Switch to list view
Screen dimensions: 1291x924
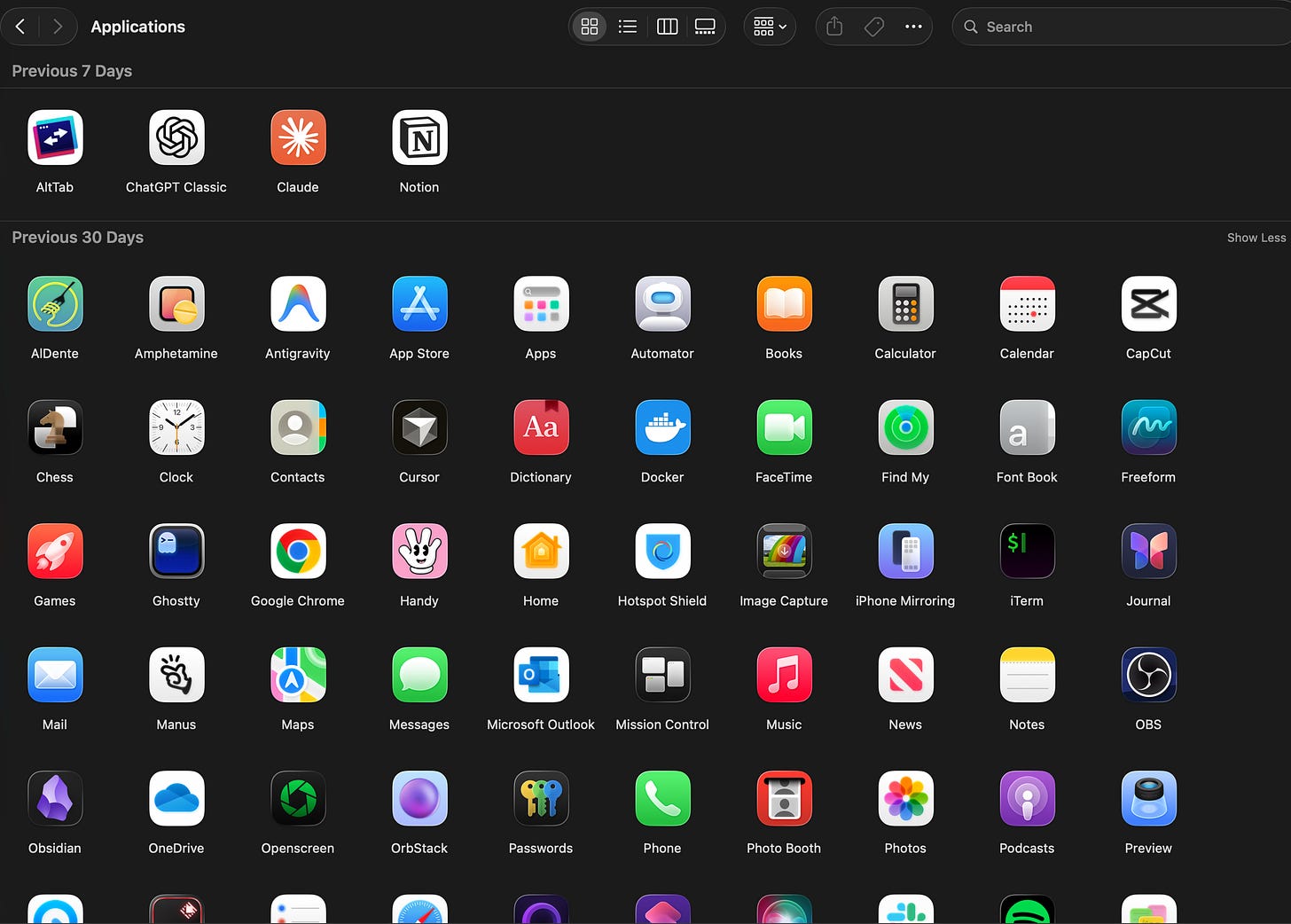tap(628, 27)
